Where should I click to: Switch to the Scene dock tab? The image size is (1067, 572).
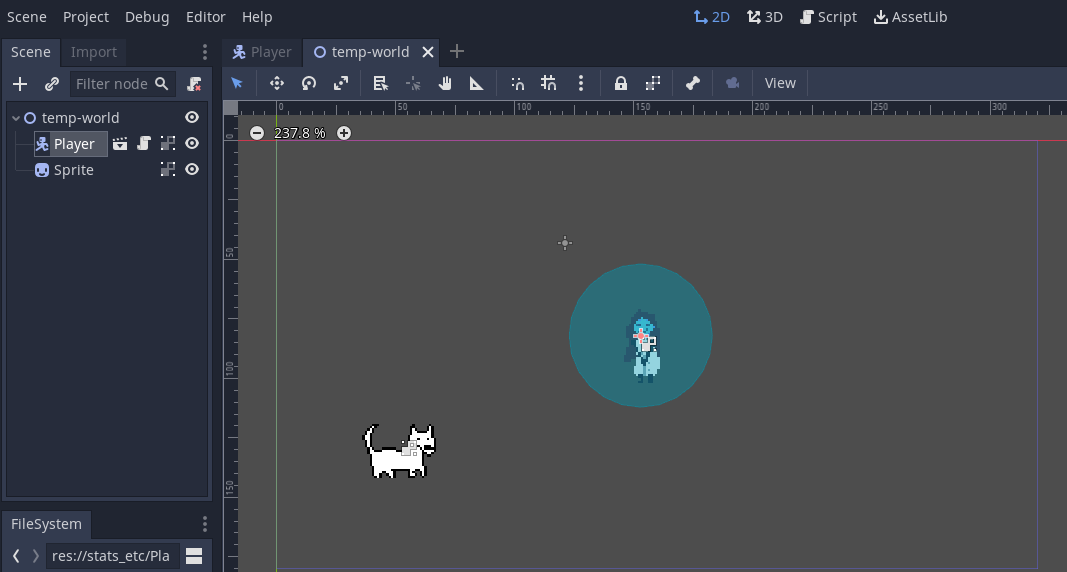tap(31, 52)
